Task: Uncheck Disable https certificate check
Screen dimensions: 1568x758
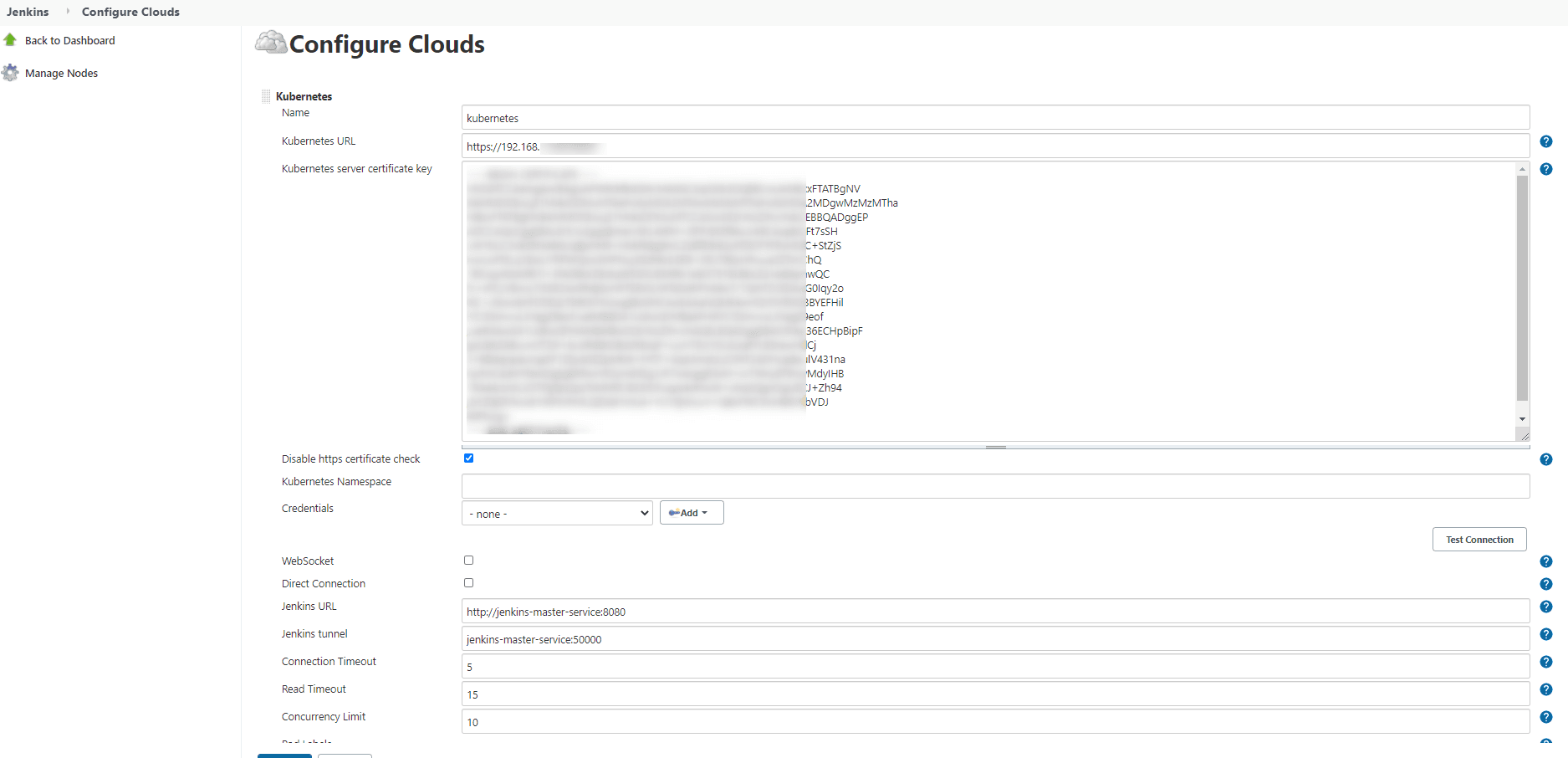Action: point(468,458)
